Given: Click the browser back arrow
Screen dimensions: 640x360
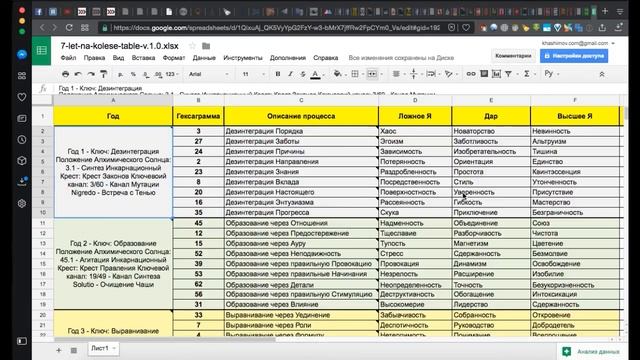Looking at the screenshot, I should pyautogui.click(x=42, y=28).
